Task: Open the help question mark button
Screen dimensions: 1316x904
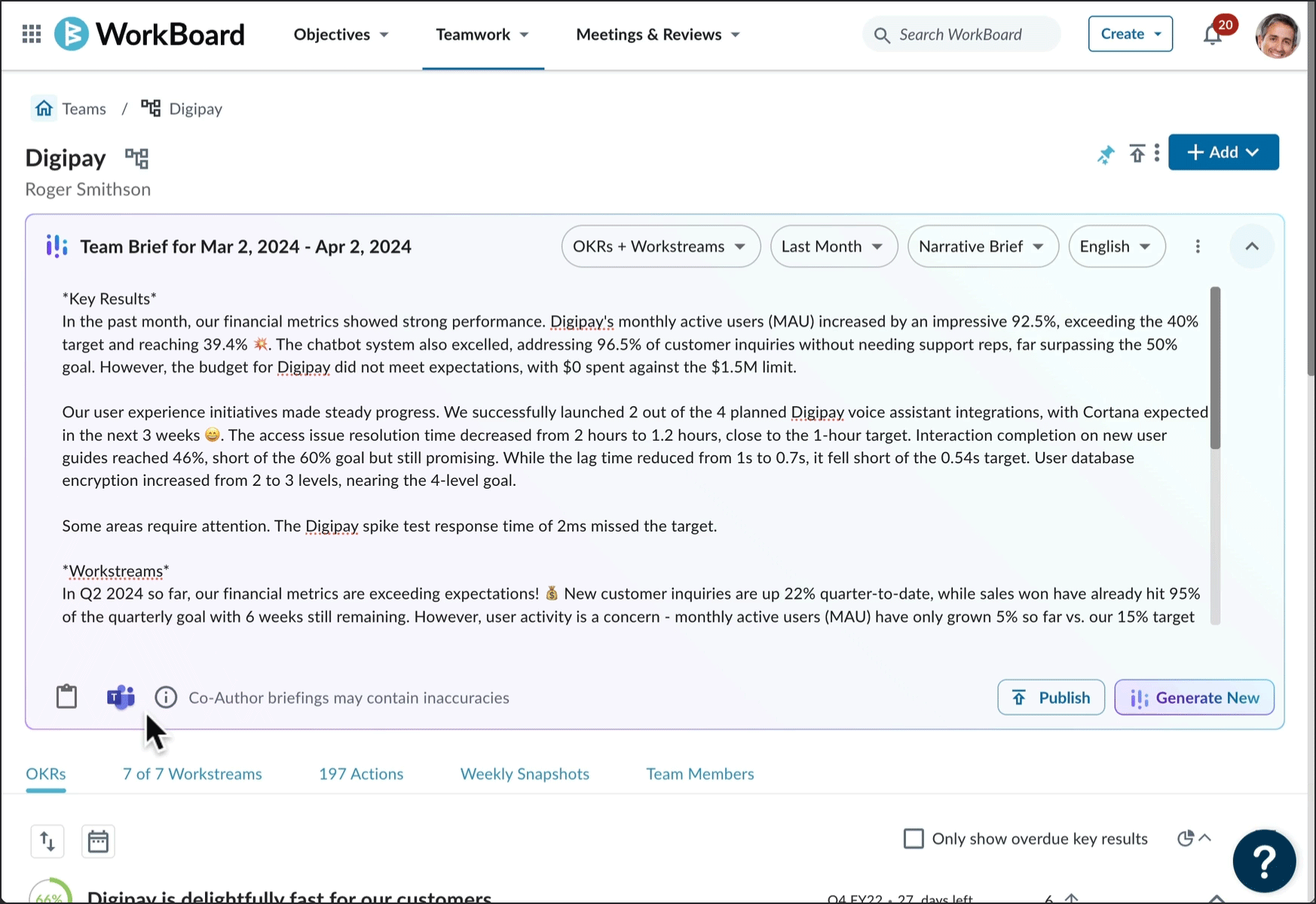Action: click(1264, 860)
